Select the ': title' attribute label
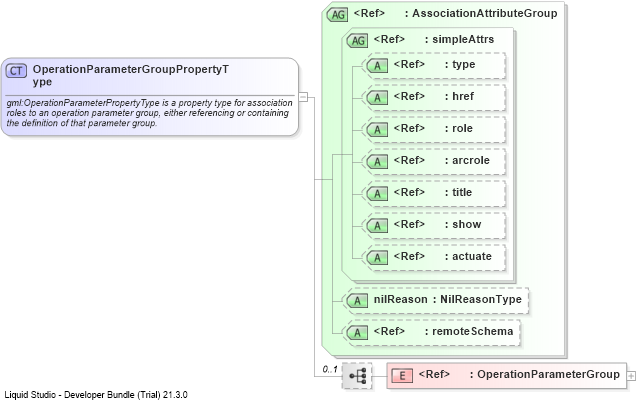The width and height of the screenshot is (636, 400). [458, 192]
